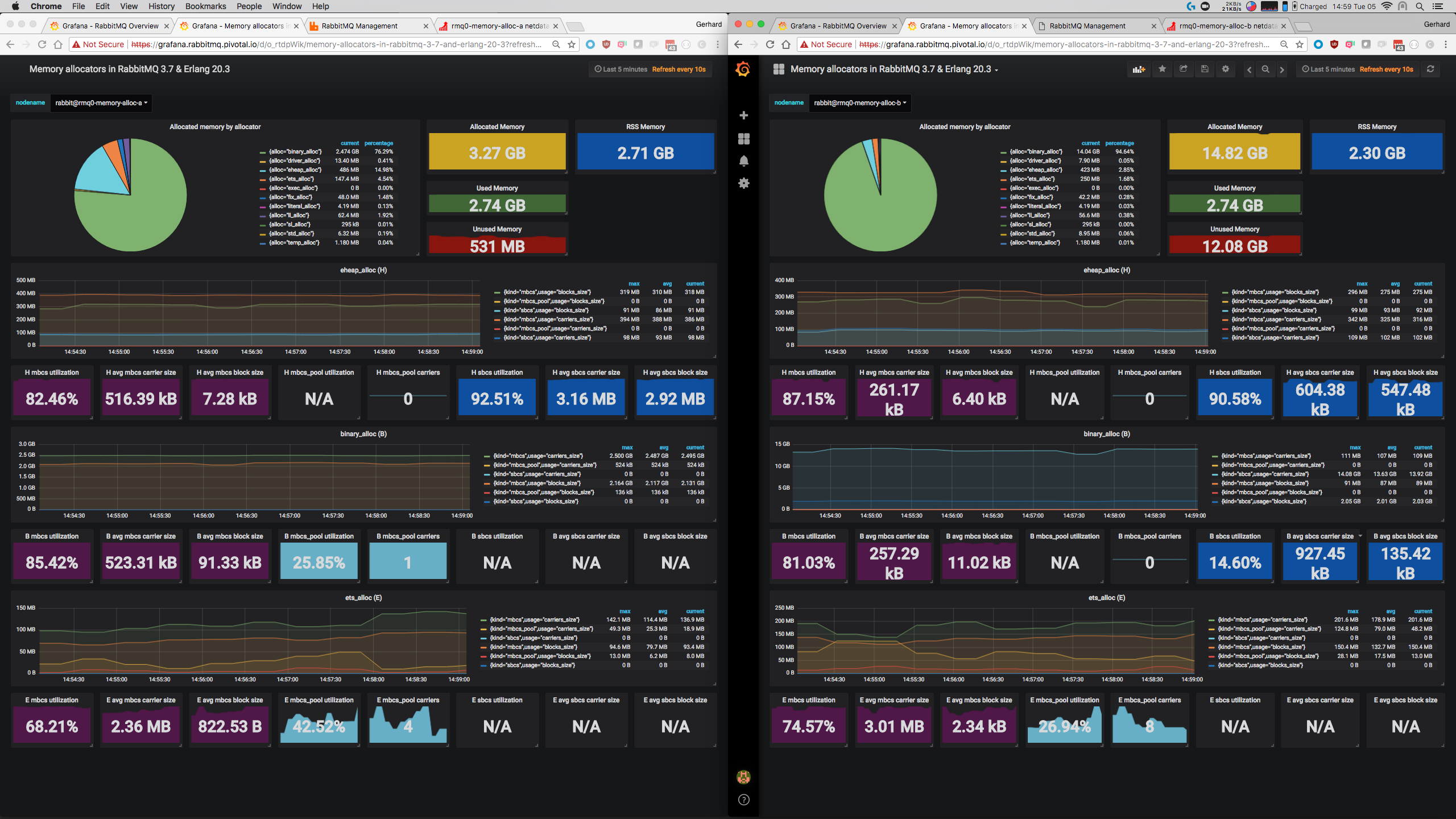
Task: Sort right binary_alloc legend by avg
Action: (1392, 448)
